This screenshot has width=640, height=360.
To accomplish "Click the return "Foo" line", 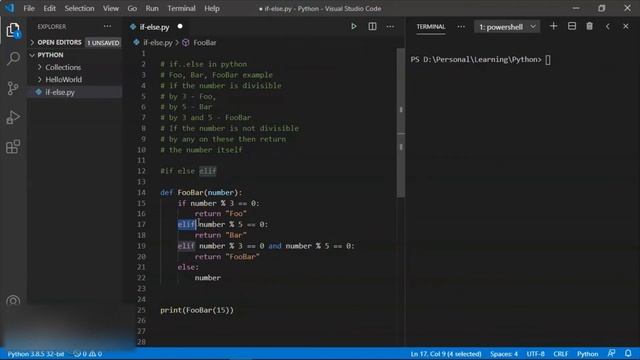I will (x=220, y=213).
